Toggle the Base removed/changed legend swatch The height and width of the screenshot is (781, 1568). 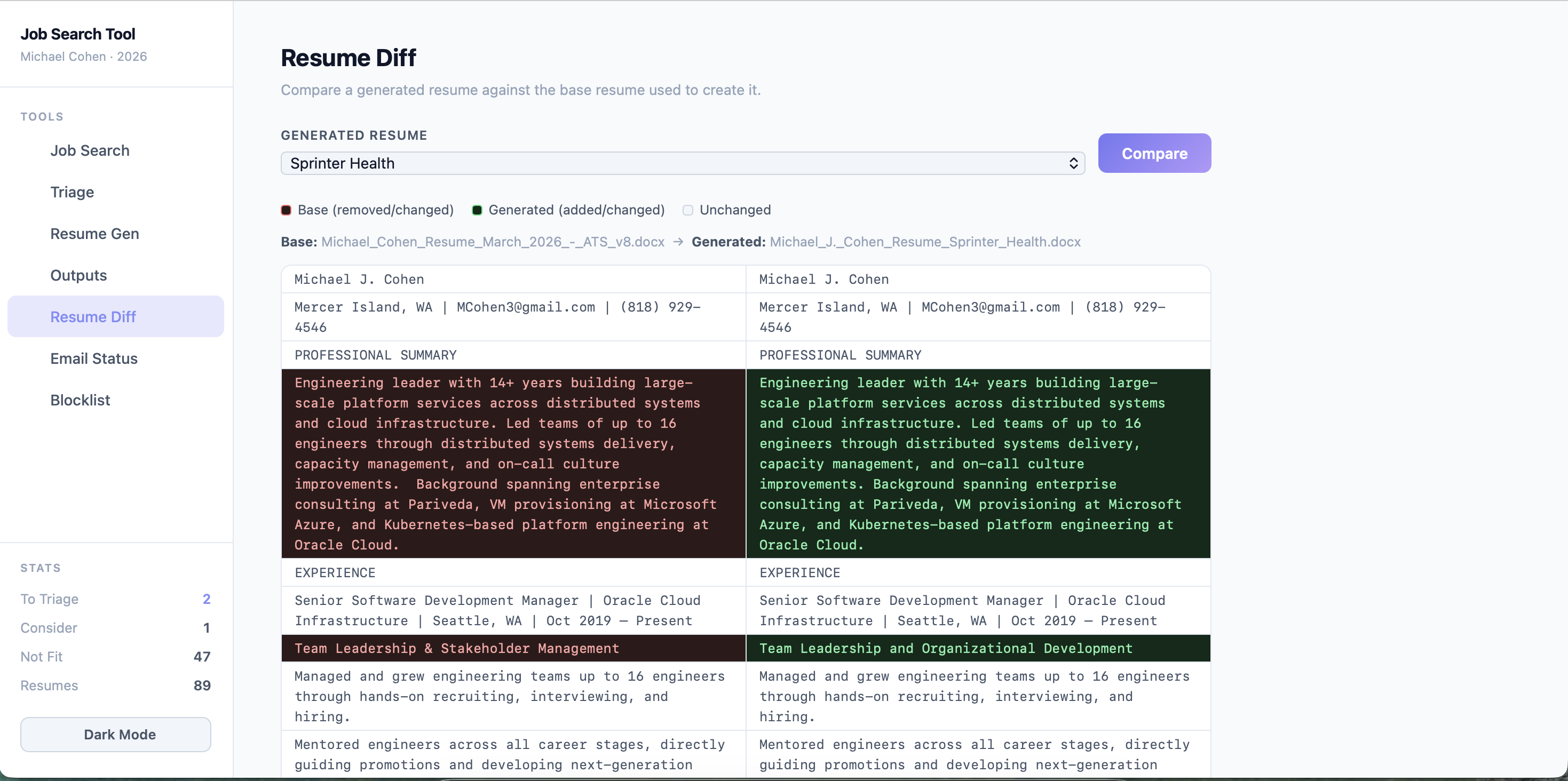pos(286,210)
